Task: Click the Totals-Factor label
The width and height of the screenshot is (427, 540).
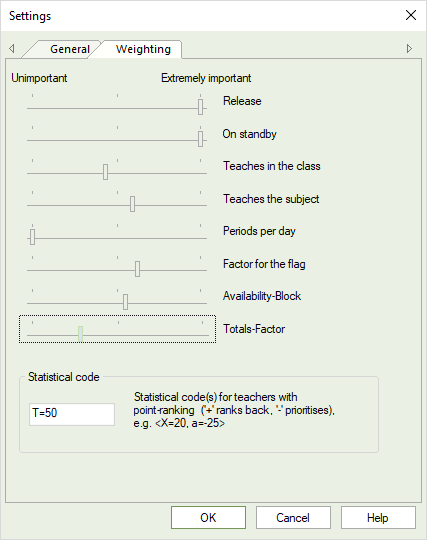Action: pyautogui.click(x=254, y=329)
